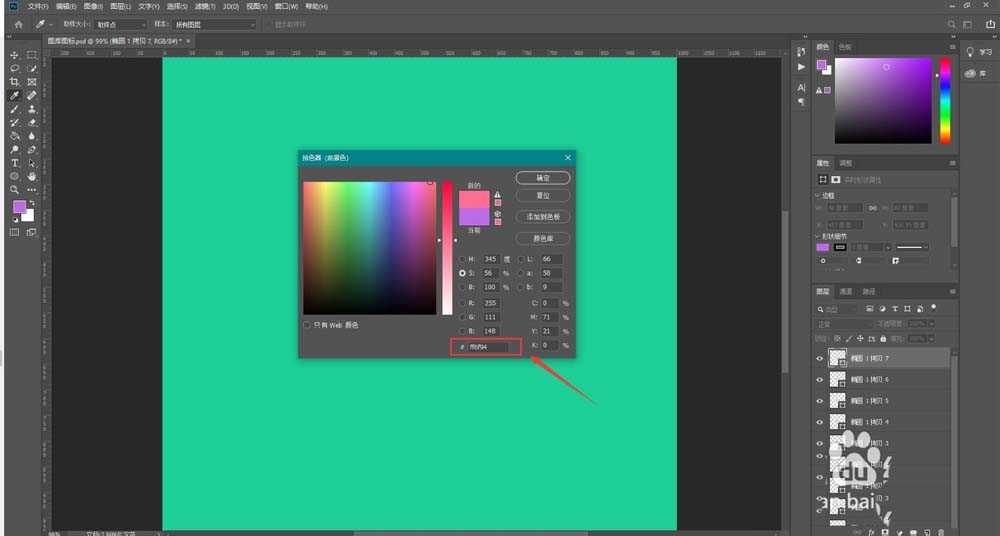
Task: Click the Home icon in options bar
Action: click(x=18, y=24)
